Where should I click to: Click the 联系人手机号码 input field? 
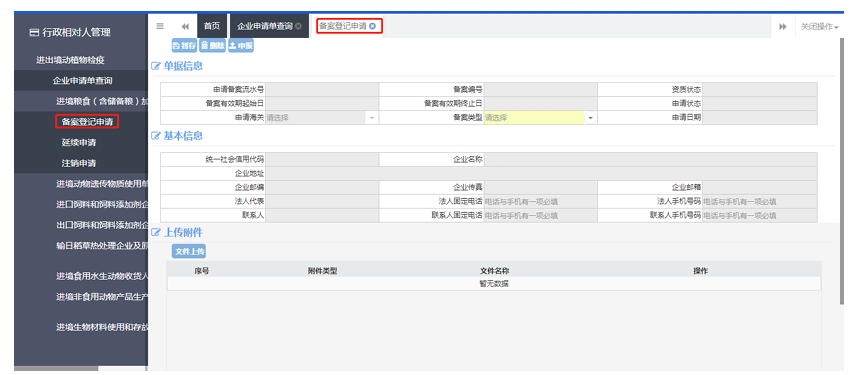coord(759,215)
